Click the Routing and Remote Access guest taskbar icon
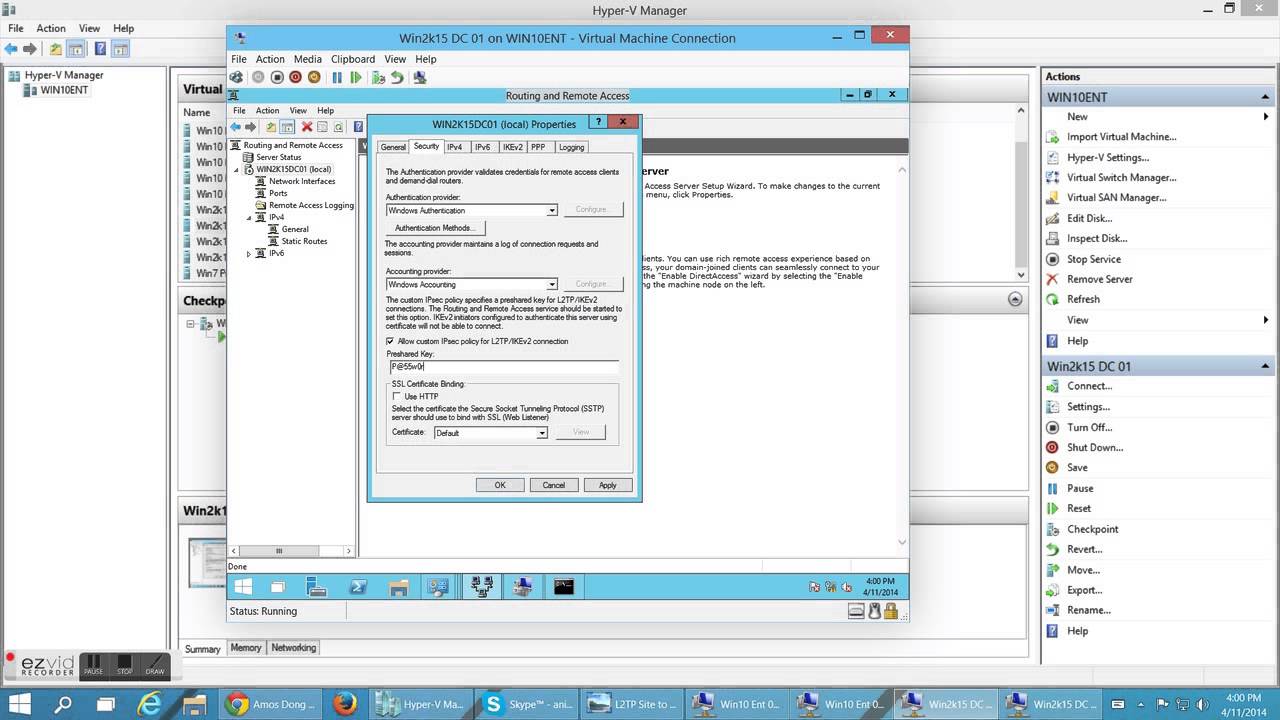 (x=481, y=587)
